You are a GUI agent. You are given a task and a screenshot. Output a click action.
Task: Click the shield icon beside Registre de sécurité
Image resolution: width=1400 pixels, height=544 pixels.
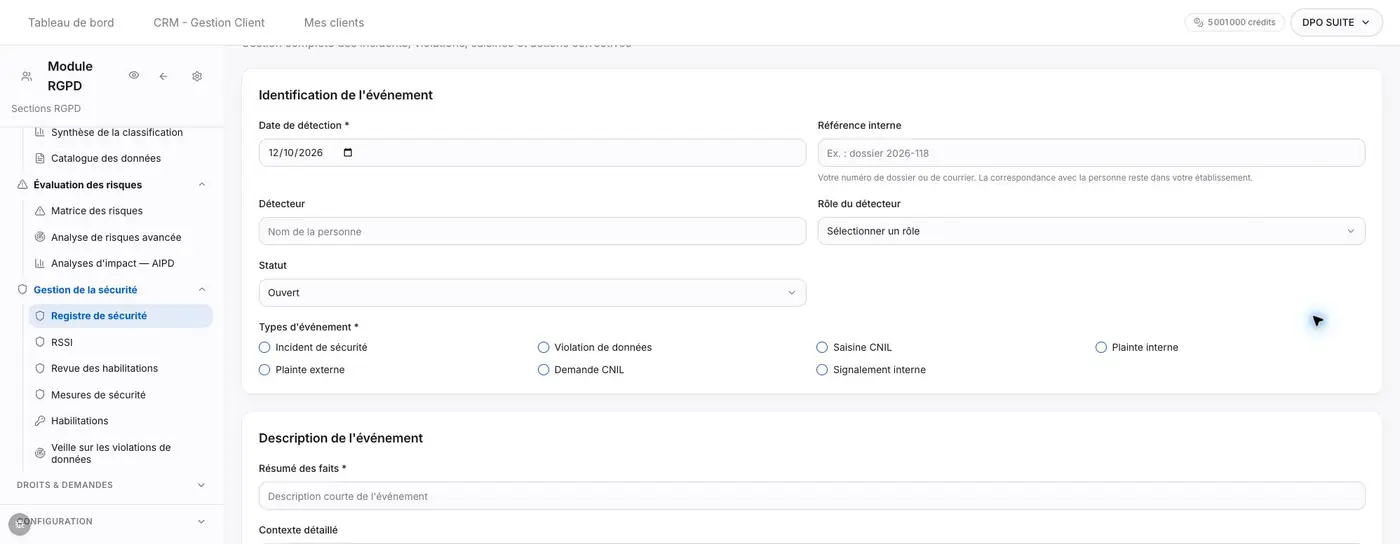40,316
